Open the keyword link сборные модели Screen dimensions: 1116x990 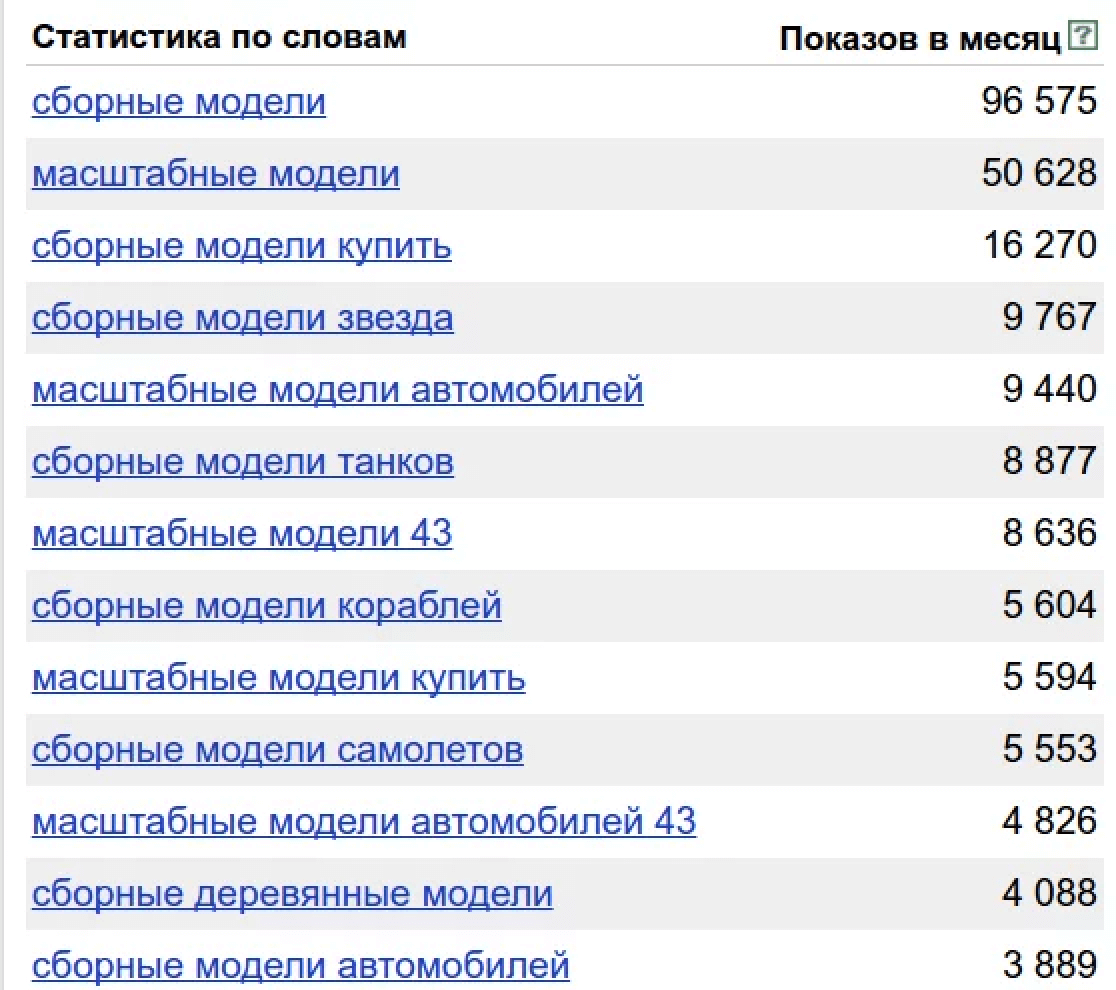pyautogui.click(x=179, y=101)
